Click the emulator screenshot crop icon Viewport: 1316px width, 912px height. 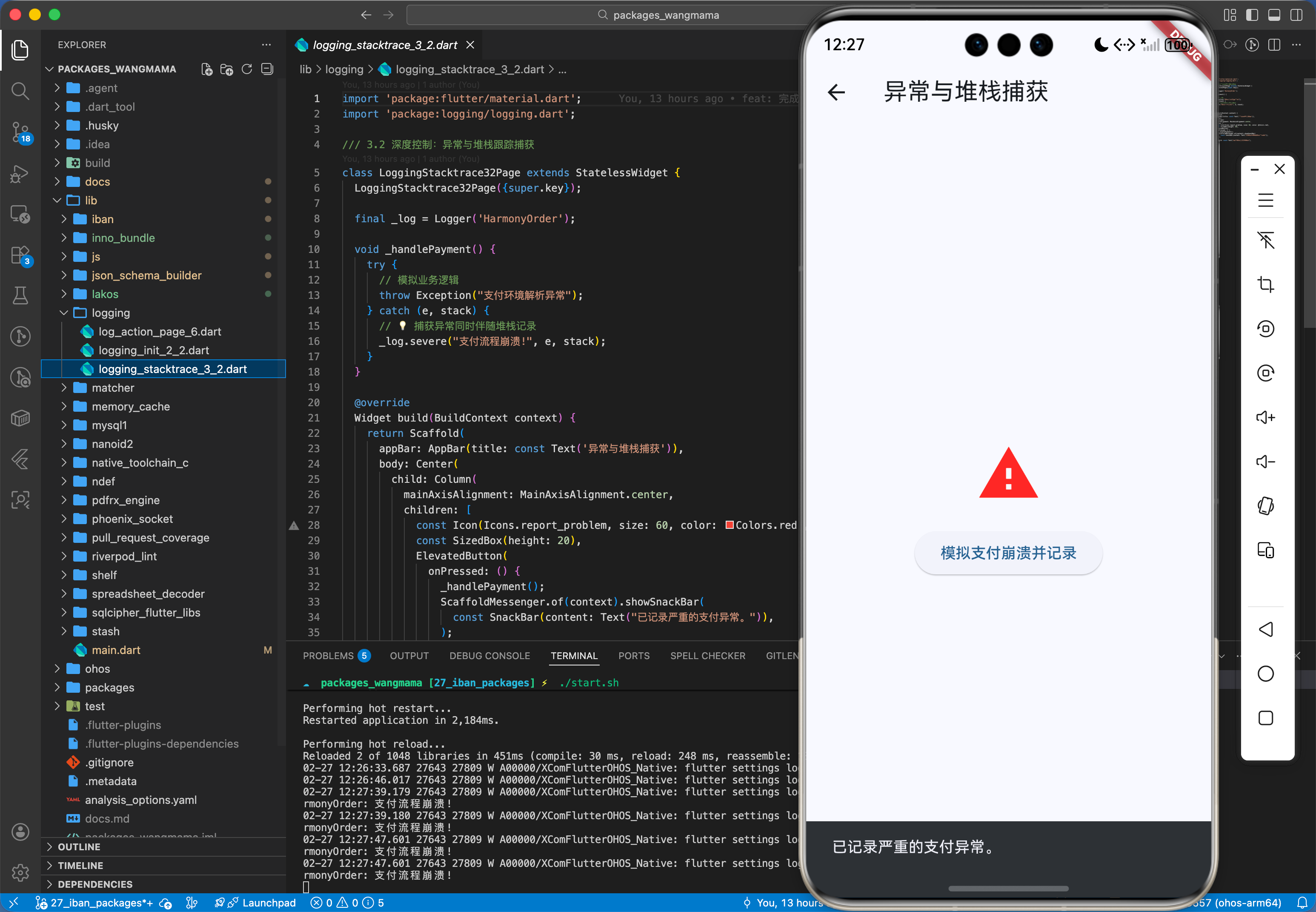1265,284
